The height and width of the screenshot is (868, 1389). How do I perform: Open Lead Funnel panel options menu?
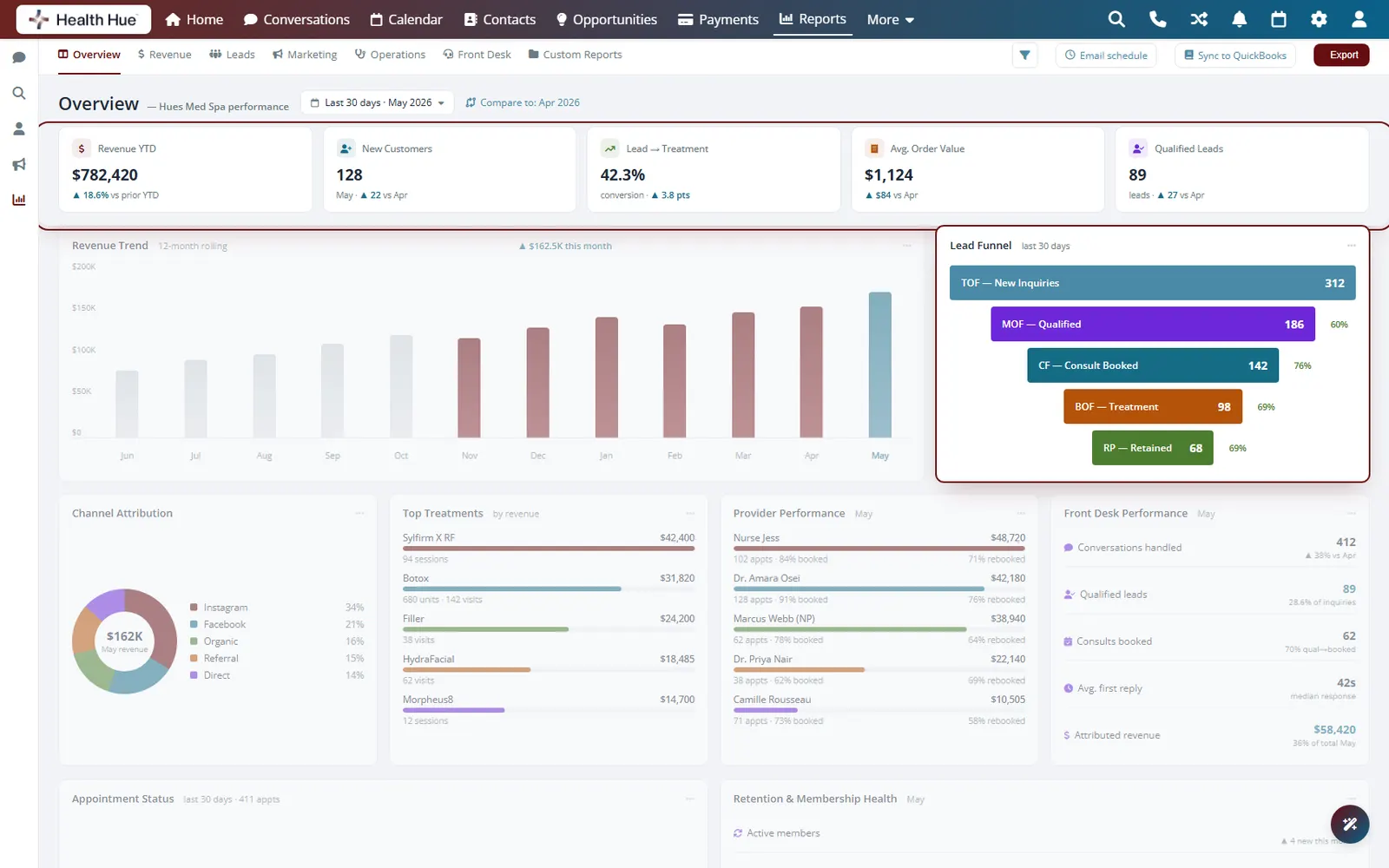pyautogui.click(x=1352, y=246)
